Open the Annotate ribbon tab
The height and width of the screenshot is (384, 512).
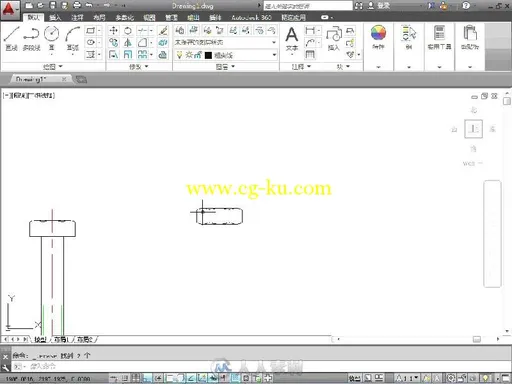77,17
